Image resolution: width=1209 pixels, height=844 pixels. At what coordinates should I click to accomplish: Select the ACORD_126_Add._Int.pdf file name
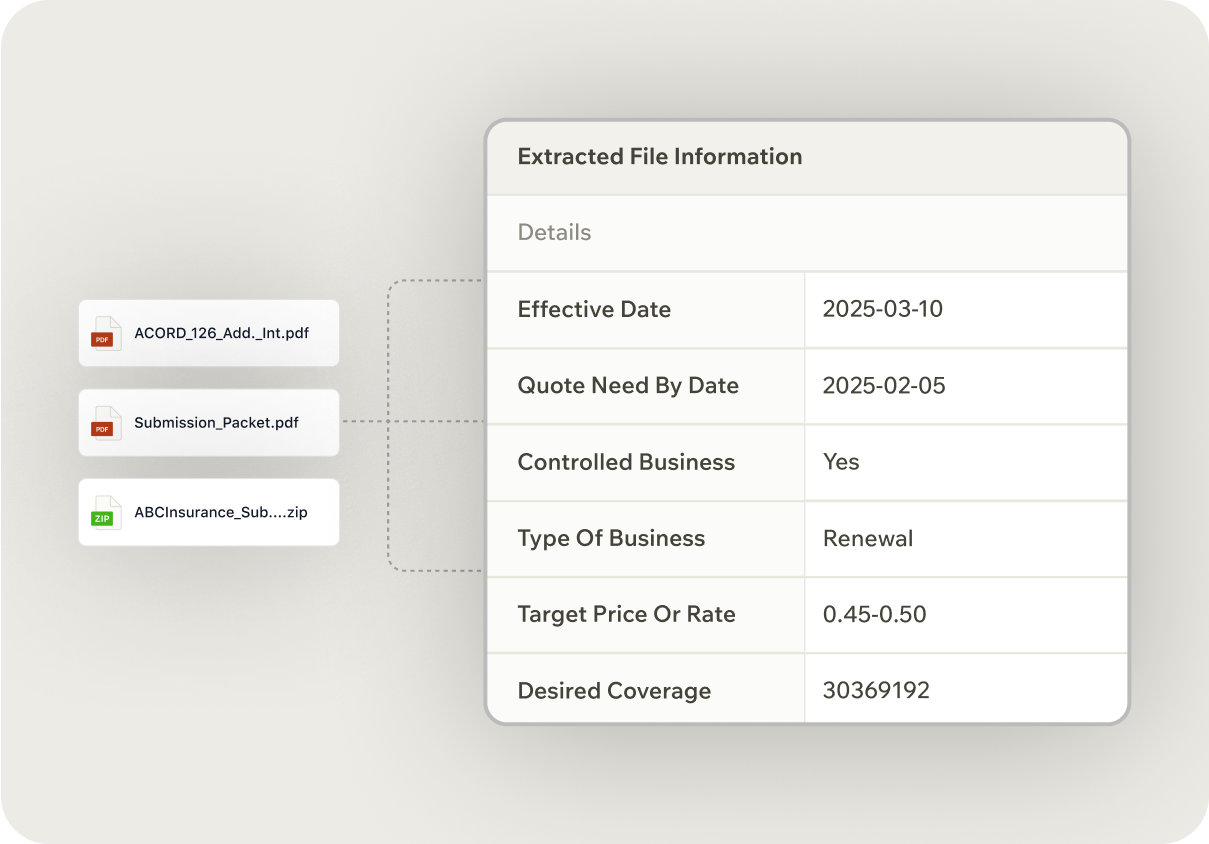[221, 333]
